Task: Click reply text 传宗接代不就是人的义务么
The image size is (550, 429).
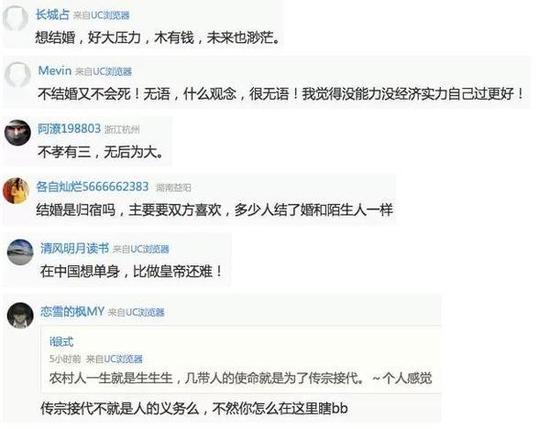Action: 194,408
